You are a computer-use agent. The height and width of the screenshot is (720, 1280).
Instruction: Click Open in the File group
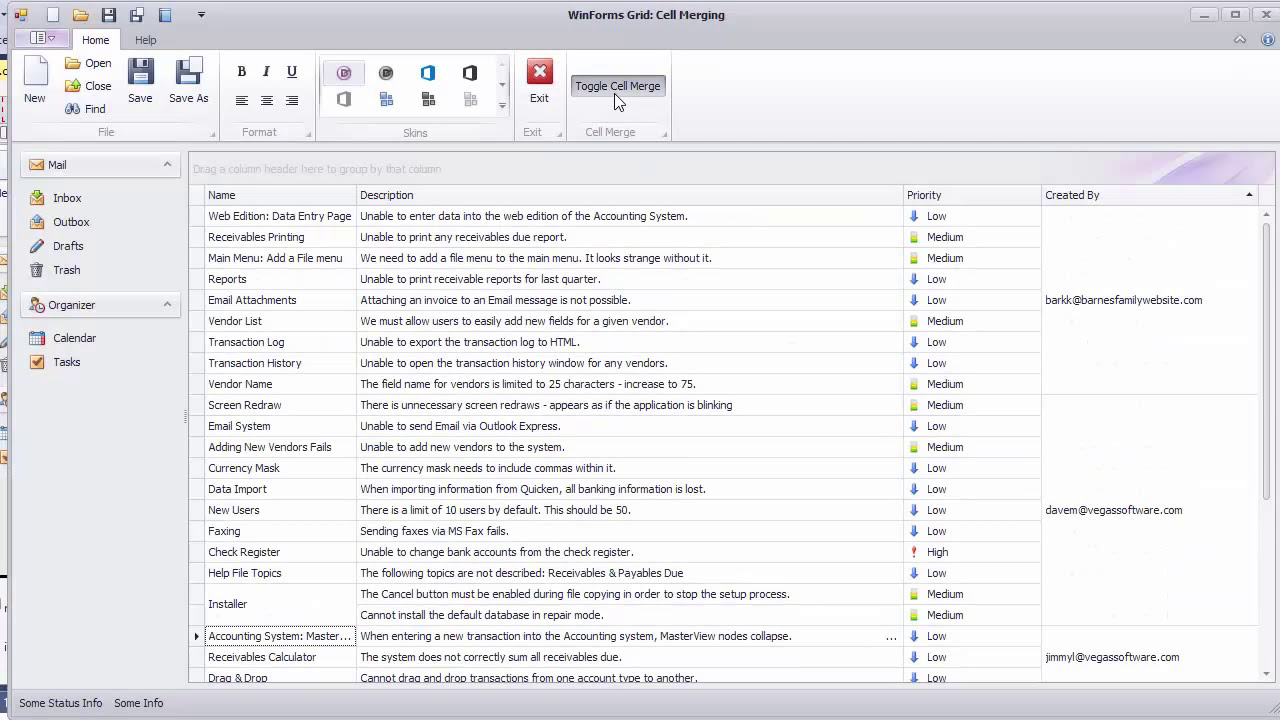[x=88, y=63]
